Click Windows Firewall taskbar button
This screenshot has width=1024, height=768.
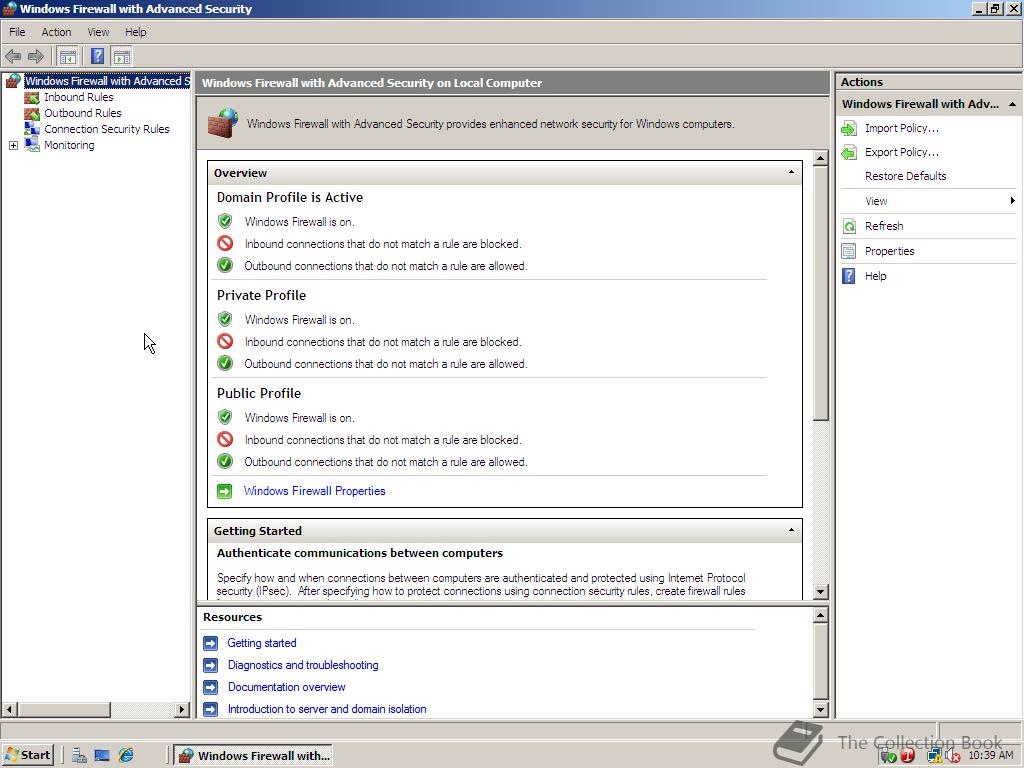(x=255, y=756)
